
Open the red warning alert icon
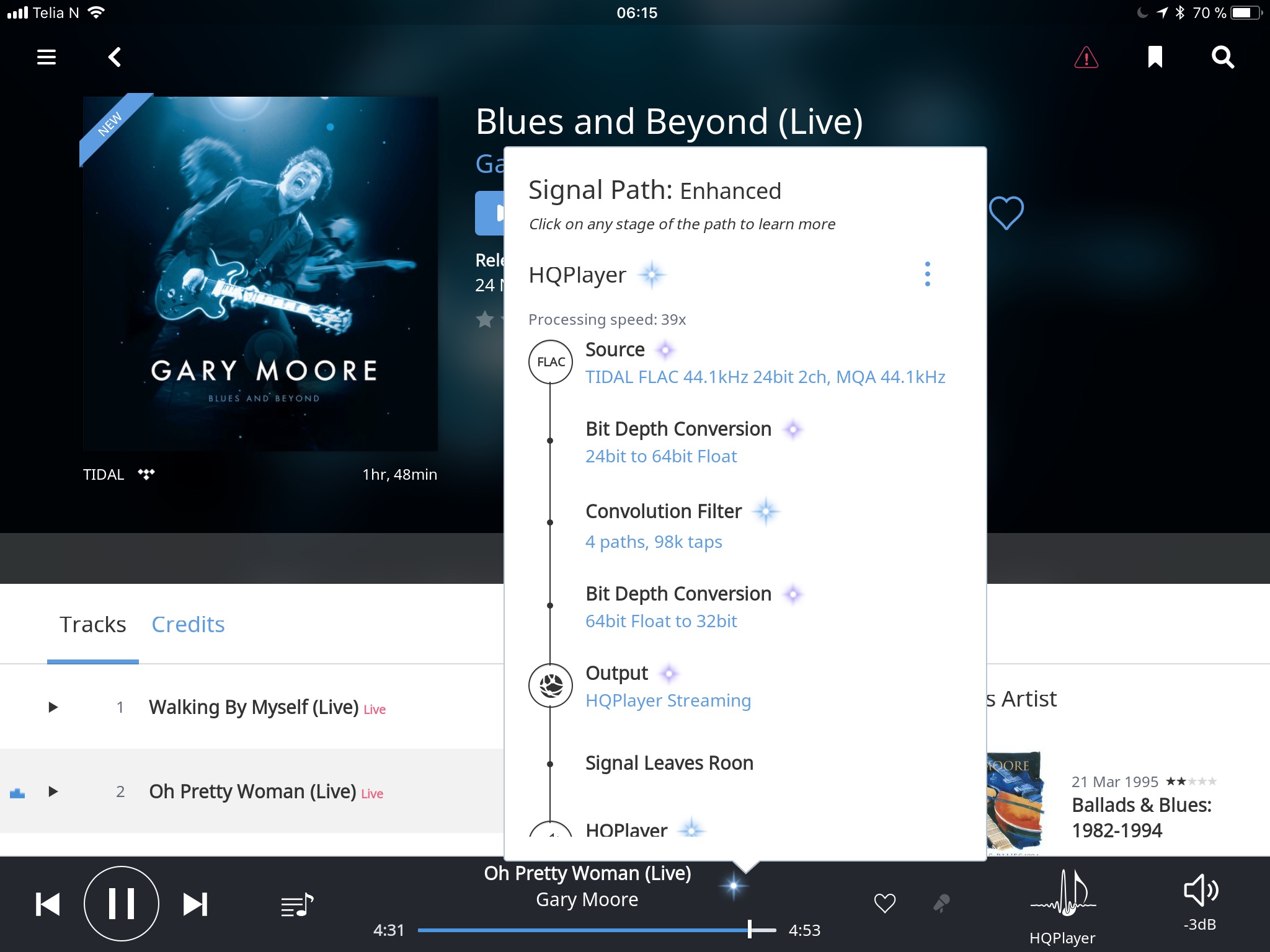(1086, 58)
